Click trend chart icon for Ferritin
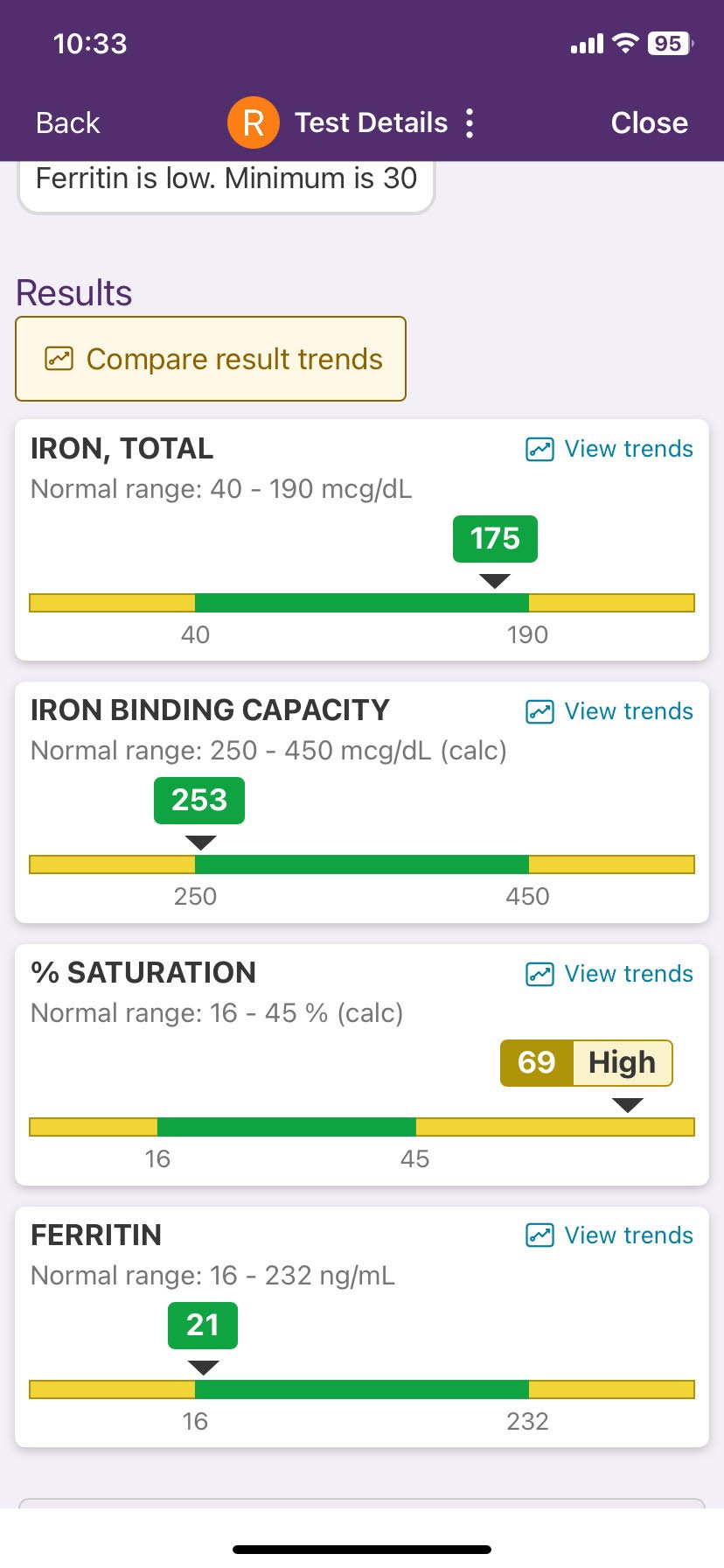Image resolution: width=724 pixels, height=1568 pixels. coord(540,1235)
